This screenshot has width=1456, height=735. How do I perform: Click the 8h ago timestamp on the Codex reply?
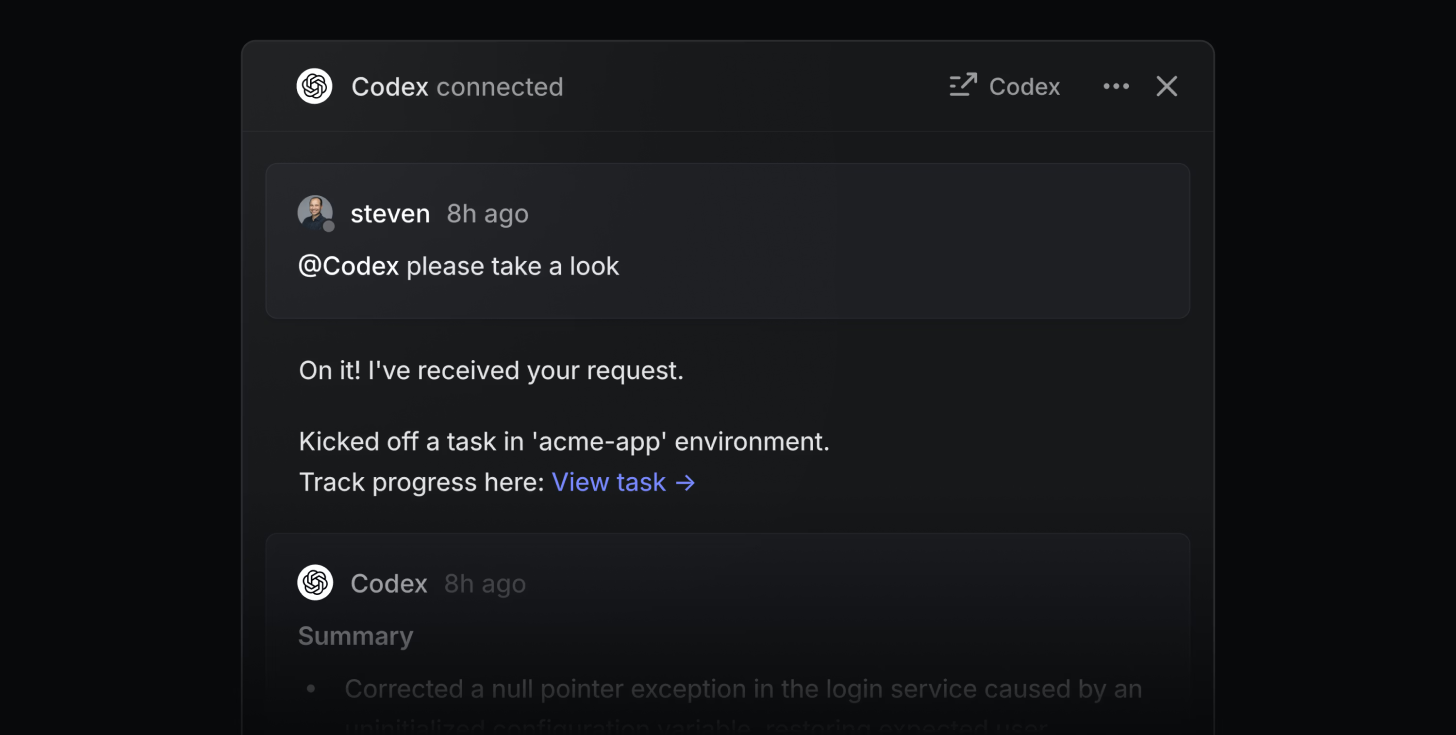[x=485, y=584]
